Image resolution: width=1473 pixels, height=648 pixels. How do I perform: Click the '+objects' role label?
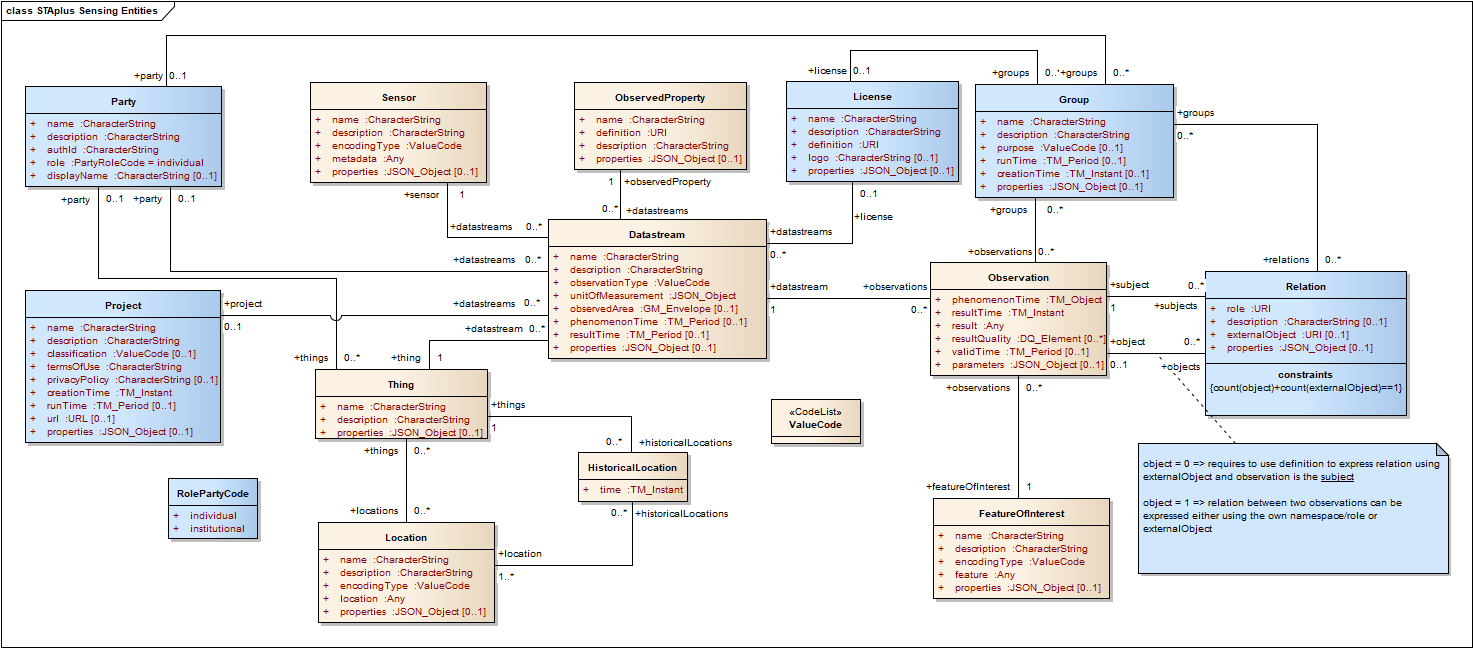tap(1180, 367)
